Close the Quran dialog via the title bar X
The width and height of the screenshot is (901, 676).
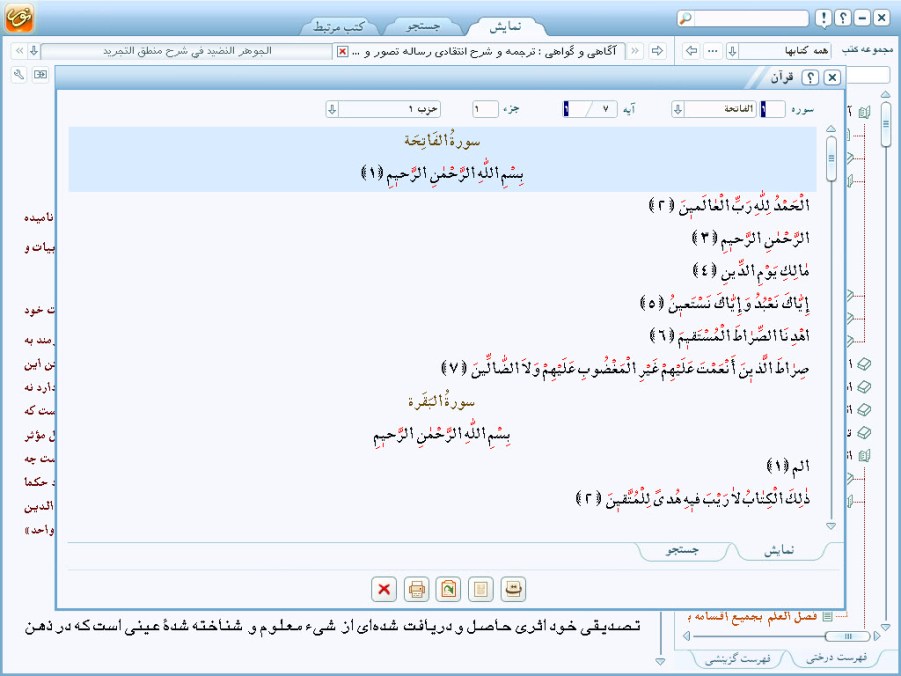831,77
